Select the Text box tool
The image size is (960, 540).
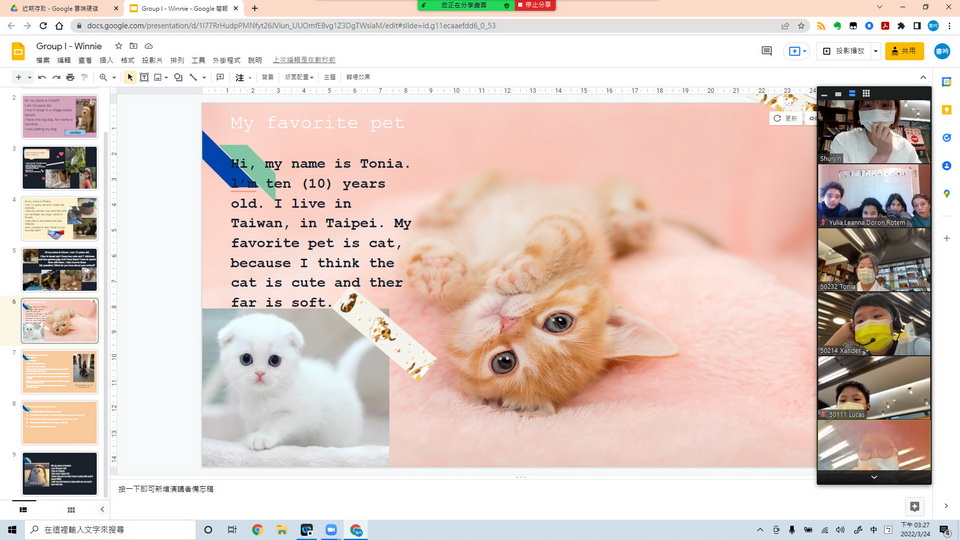tap(144, 77)
